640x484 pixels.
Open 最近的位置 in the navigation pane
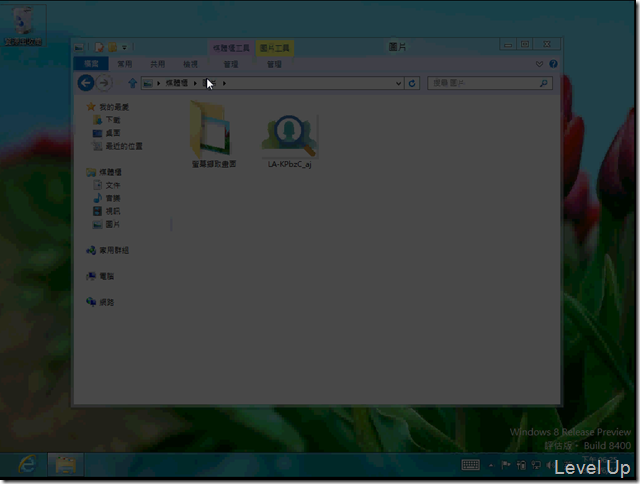tap(124, 146)
